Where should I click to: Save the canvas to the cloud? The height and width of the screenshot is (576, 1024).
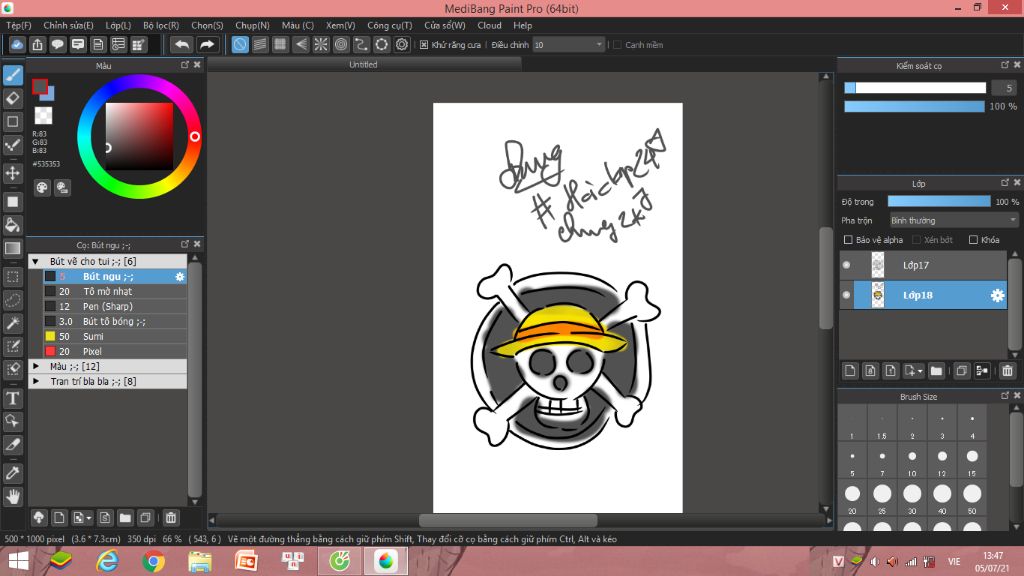pos(17,44)
